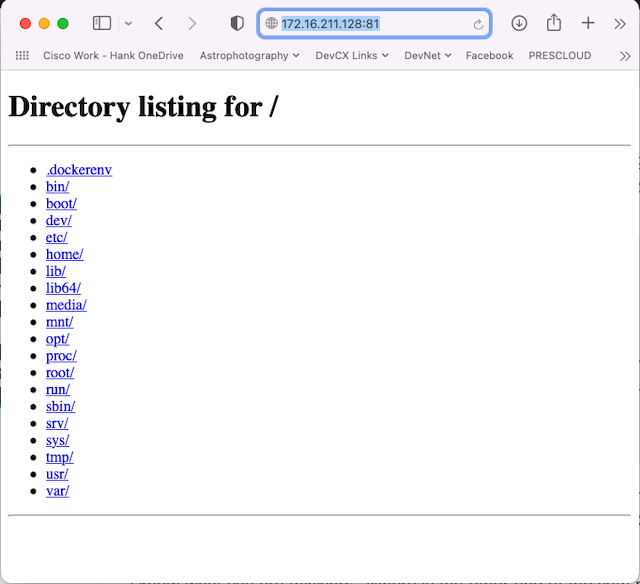This screenshot has height=584, width=640.
Task: Open the sidebar tab group dropdown
Action: coord(128,23)
